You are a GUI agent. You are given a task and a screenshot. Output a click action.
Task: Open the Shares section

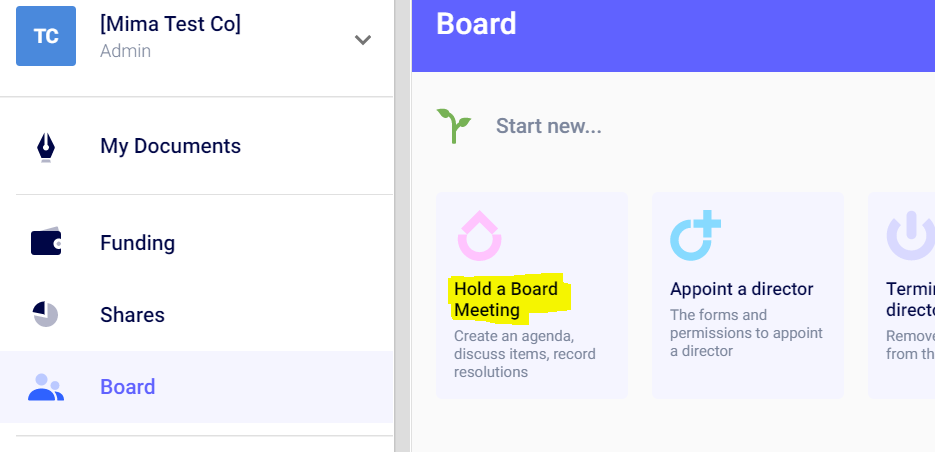pos(132,315)
